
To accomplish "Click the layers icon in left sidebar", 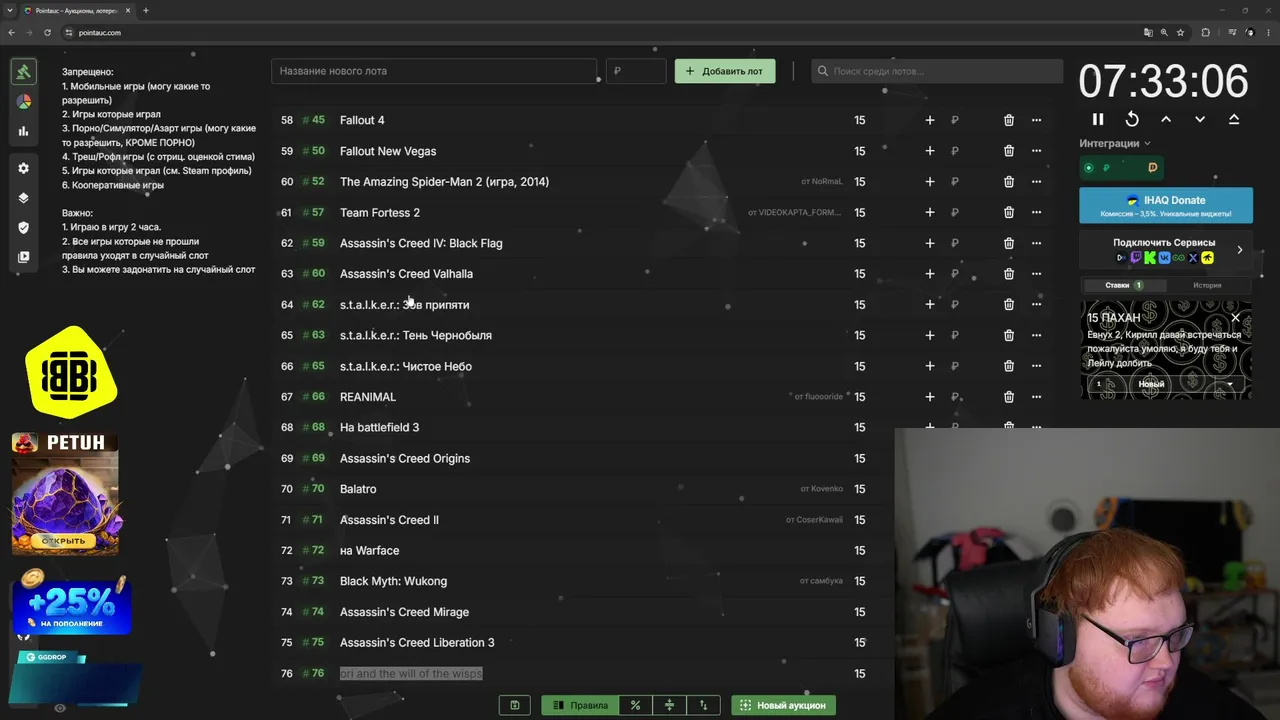I will tap(24, 198).
